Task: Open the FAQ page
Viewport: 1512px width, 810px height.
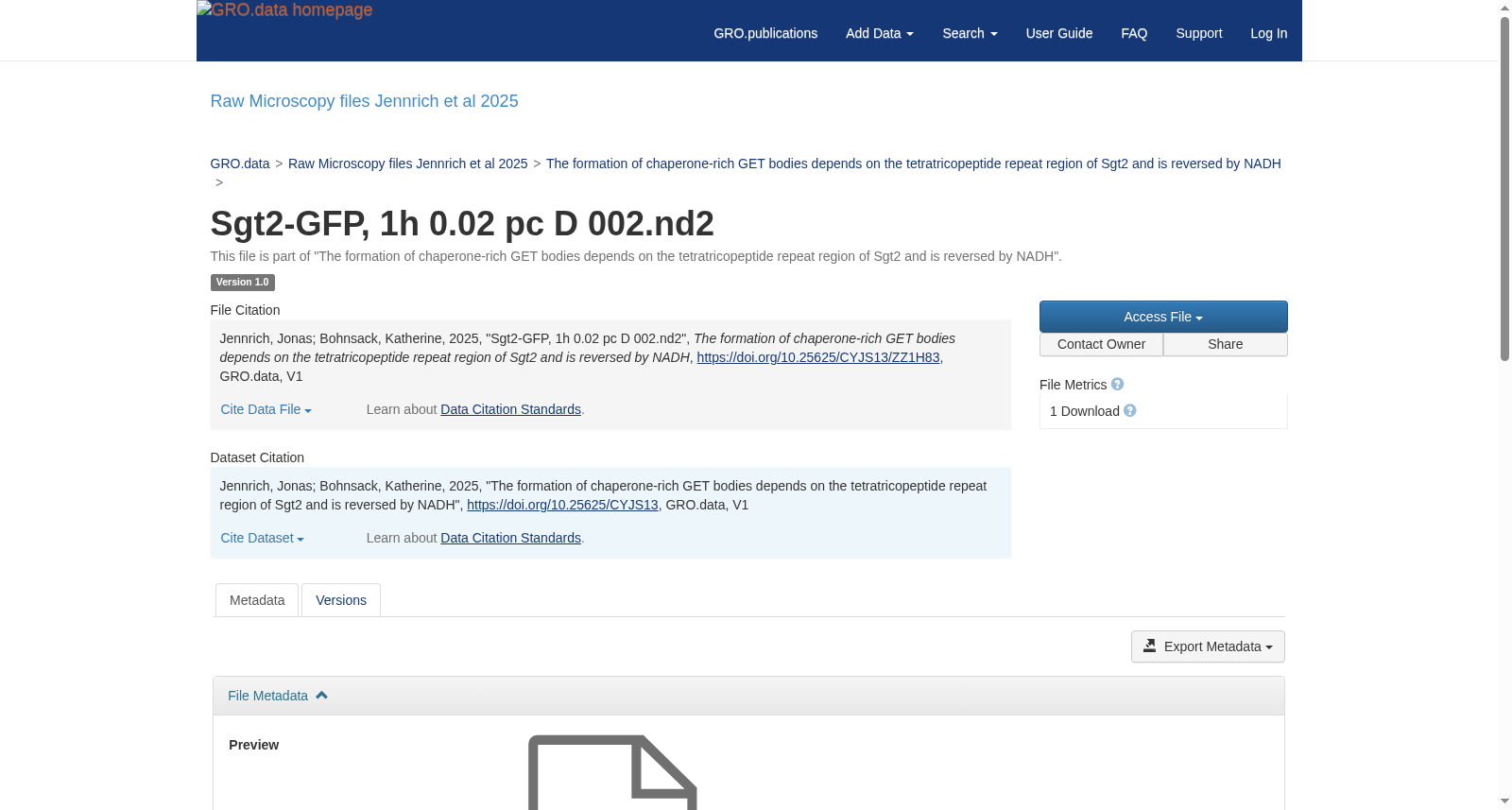Action: [x=1134, y=33]
